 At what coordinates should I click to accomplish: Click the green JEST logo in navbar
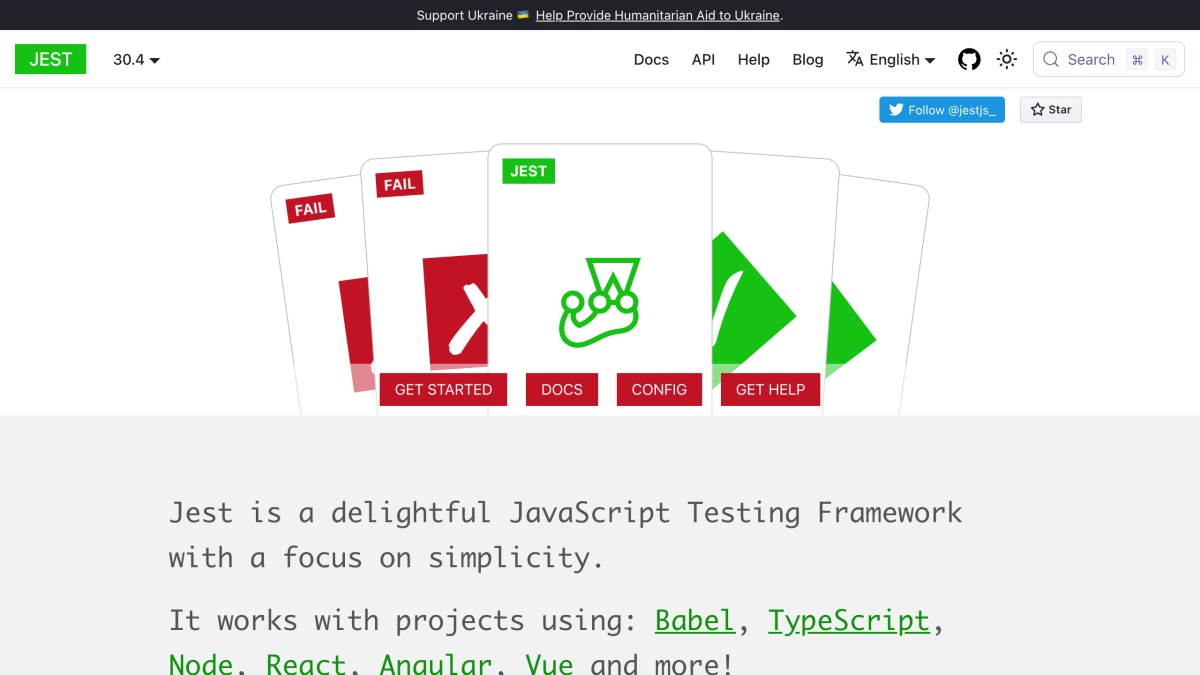coord(50,59)
